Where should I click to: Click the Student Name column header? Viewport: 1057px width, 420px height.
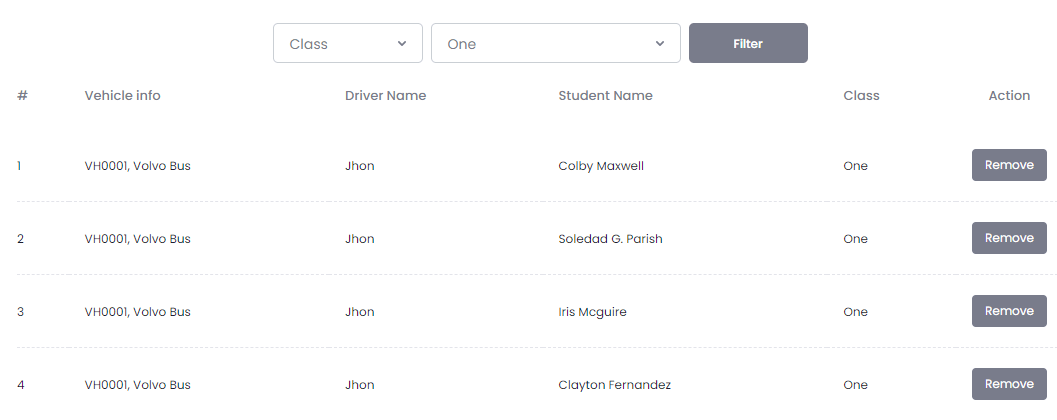coord(605,96)
